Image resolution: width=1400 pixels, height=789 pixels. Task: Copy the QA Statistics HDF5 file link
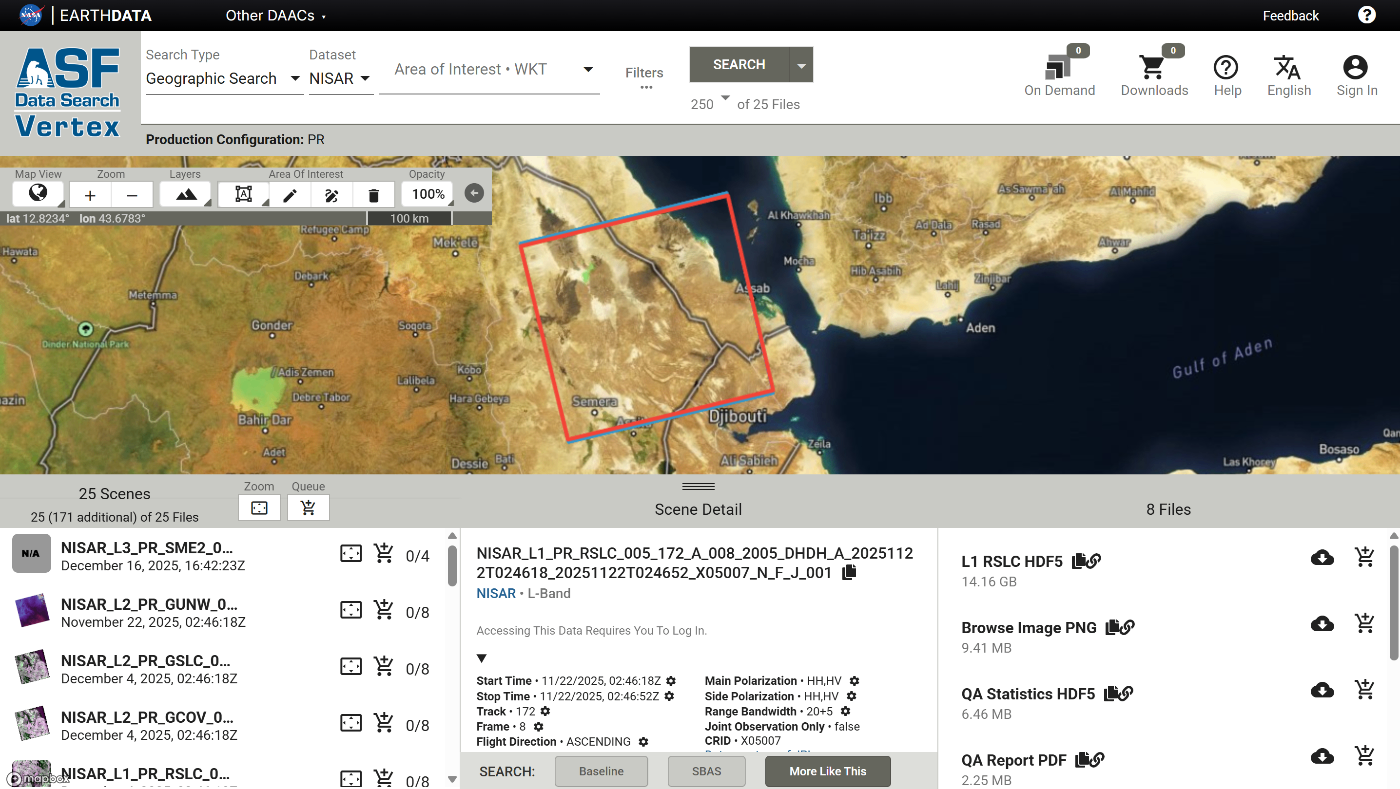(1126, 693)
